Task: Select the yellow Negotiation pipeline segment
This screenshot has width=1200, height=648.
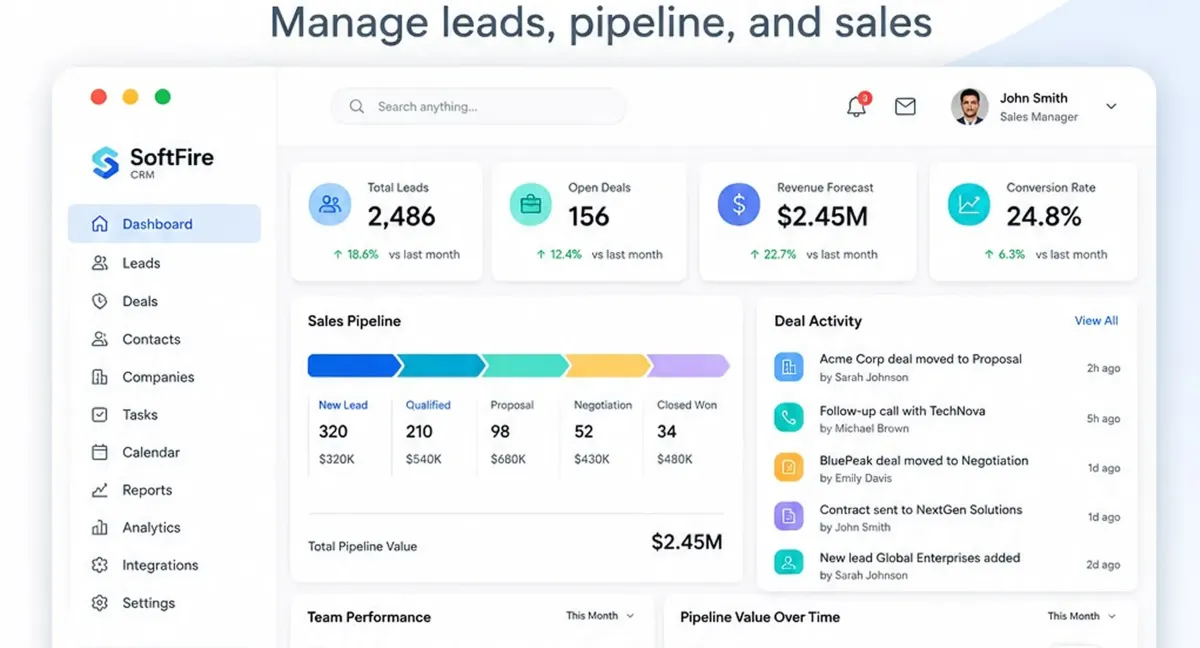Action: click(x=608, y=365)
